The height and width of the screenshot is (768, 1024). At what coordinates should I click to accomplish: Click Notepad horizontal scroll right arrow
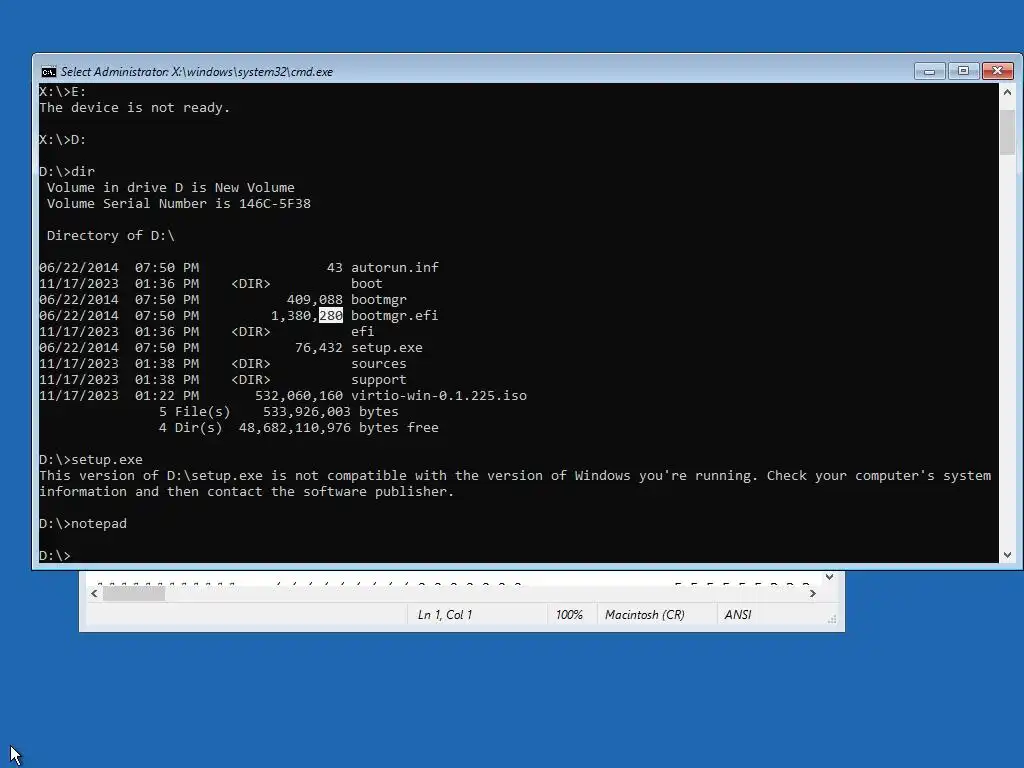point(812,594)
